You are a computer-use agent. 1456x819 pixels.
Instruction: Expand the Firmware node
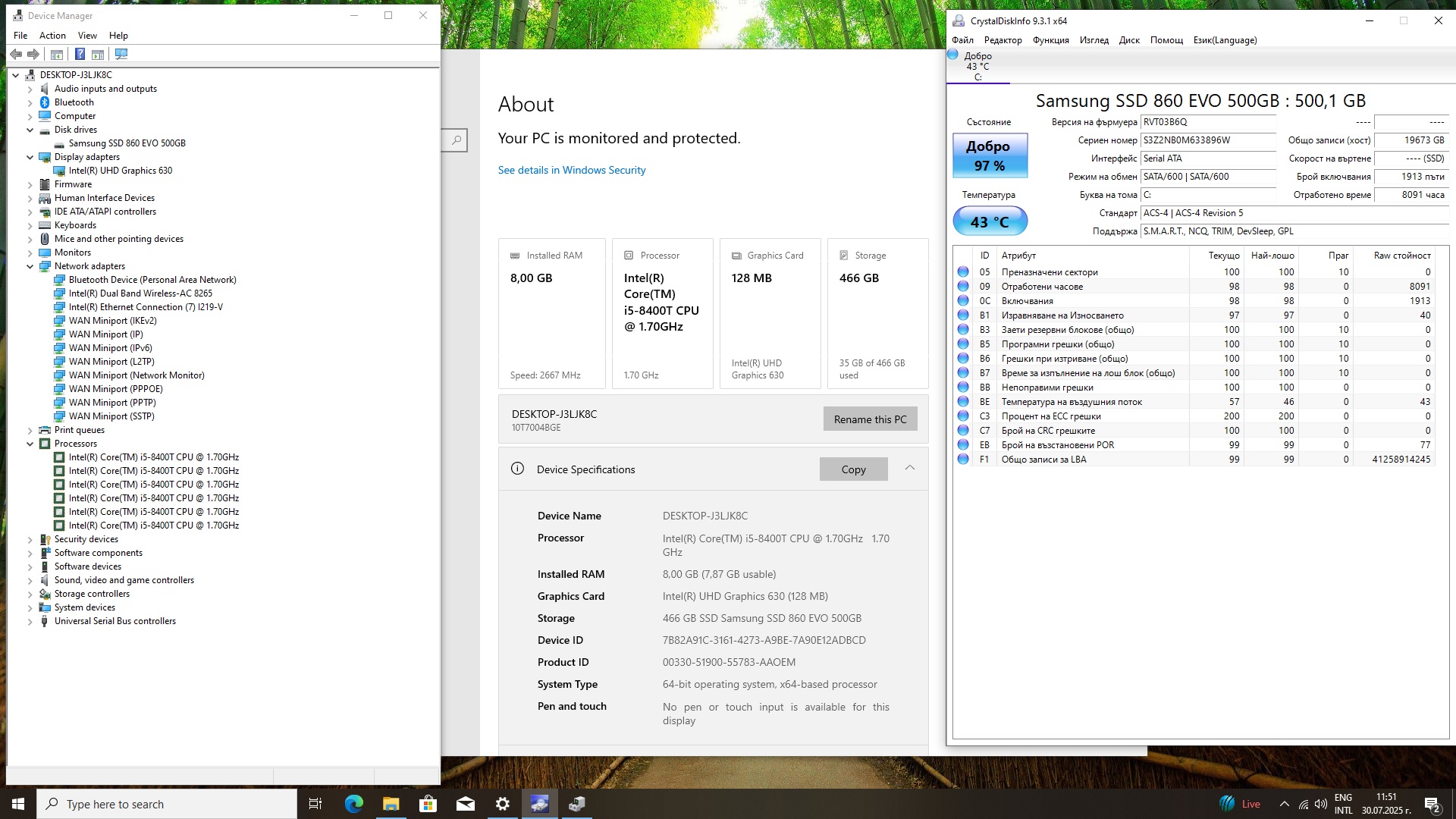pyautogui.click(x=30, y=184)
